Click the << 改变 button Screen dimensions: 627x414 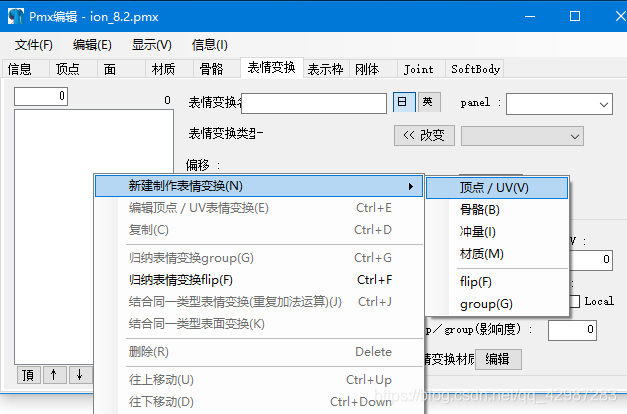click(x=424, y=136)
